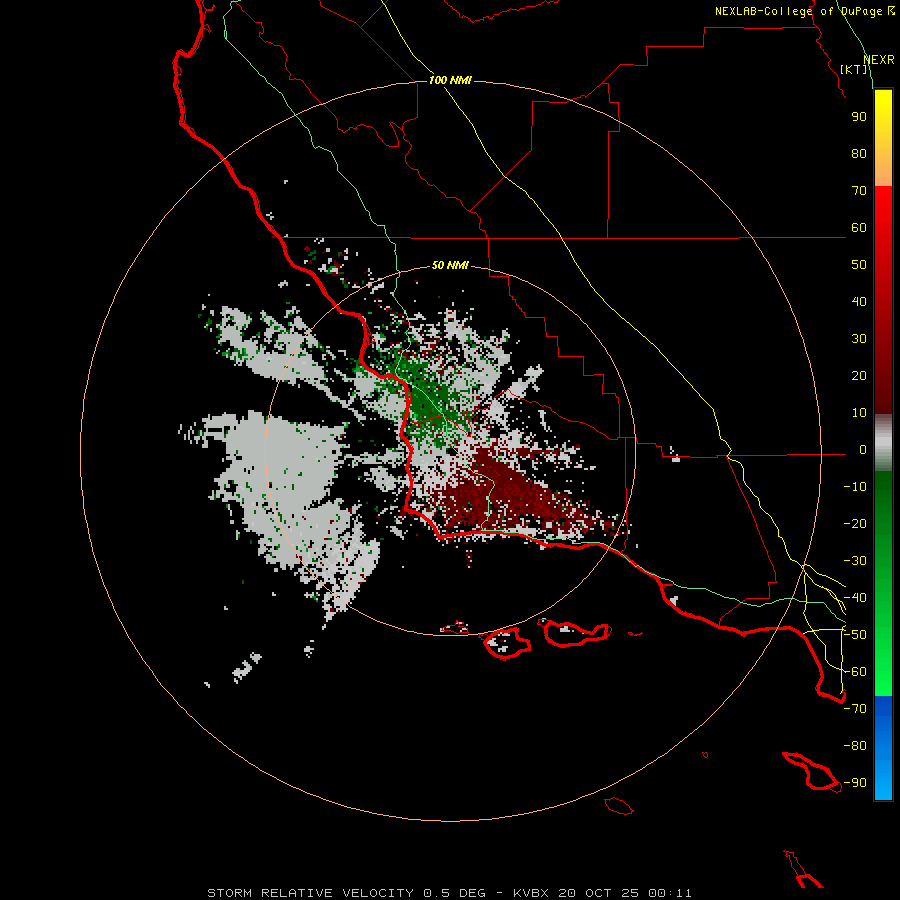
Task: Select the -50 value on velocity scale
Action: (x=855, y=635)
